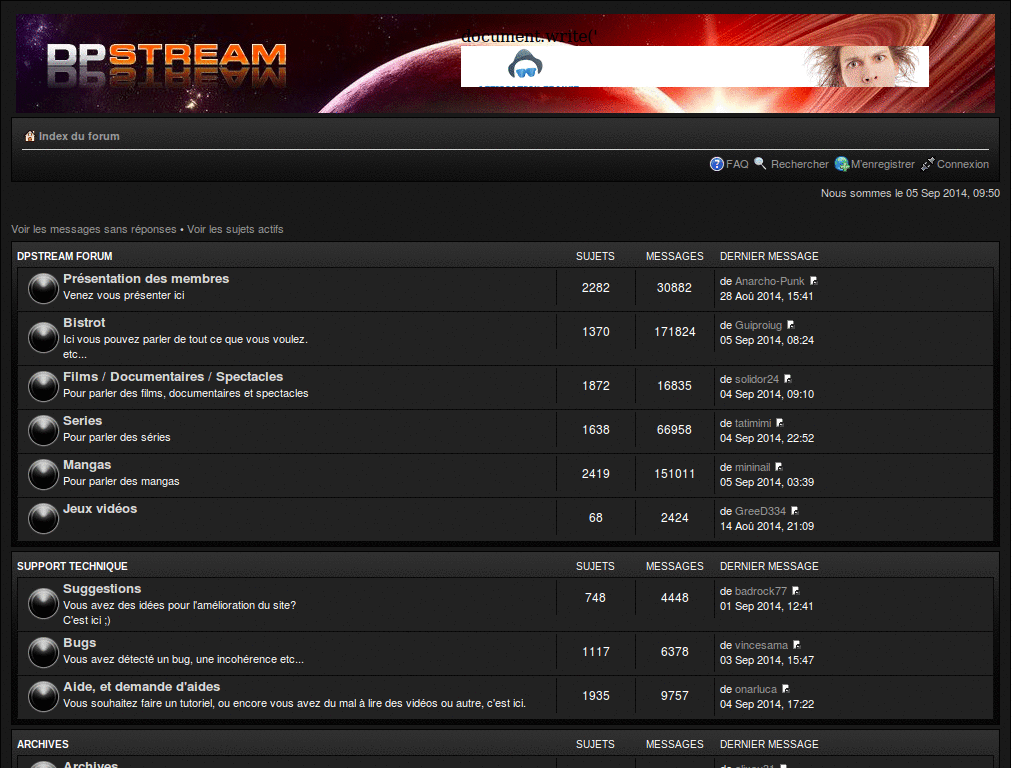Jump to Guiproiug's latest post icon

point(789,324)
